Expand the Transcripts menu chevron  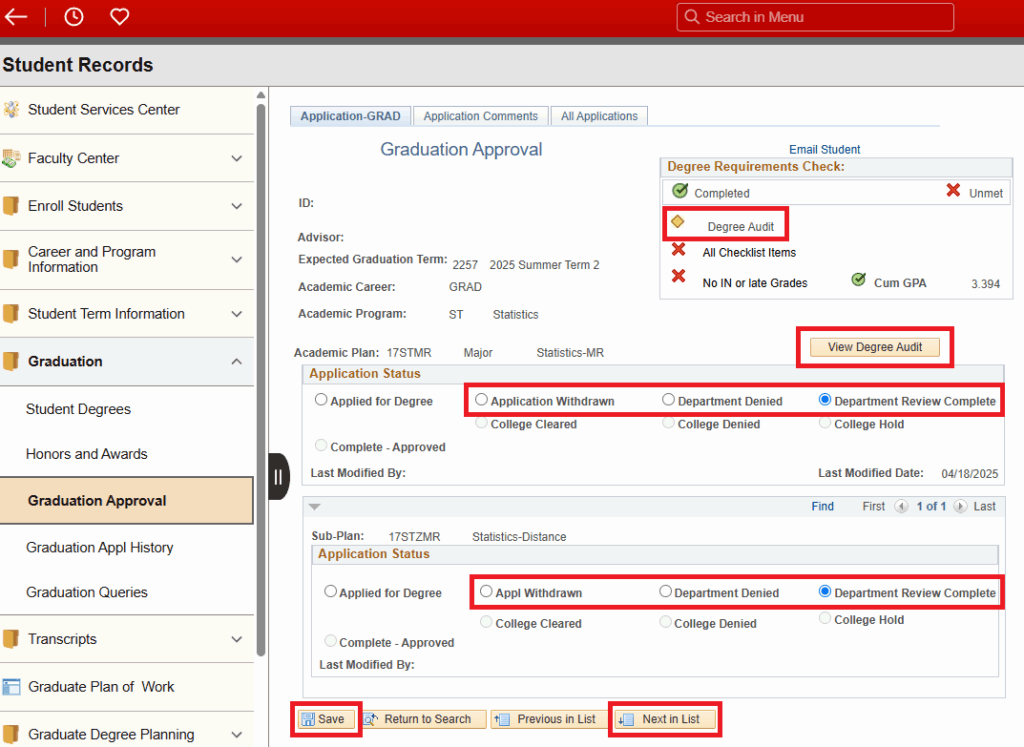click(237, 639)
